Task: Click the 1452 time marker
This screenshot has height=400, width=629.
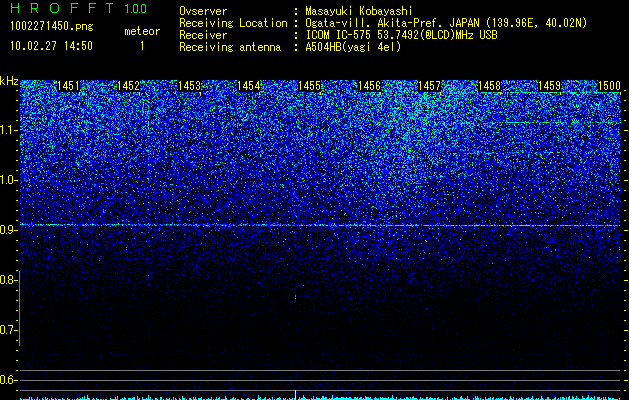Action: coord(128,86)
